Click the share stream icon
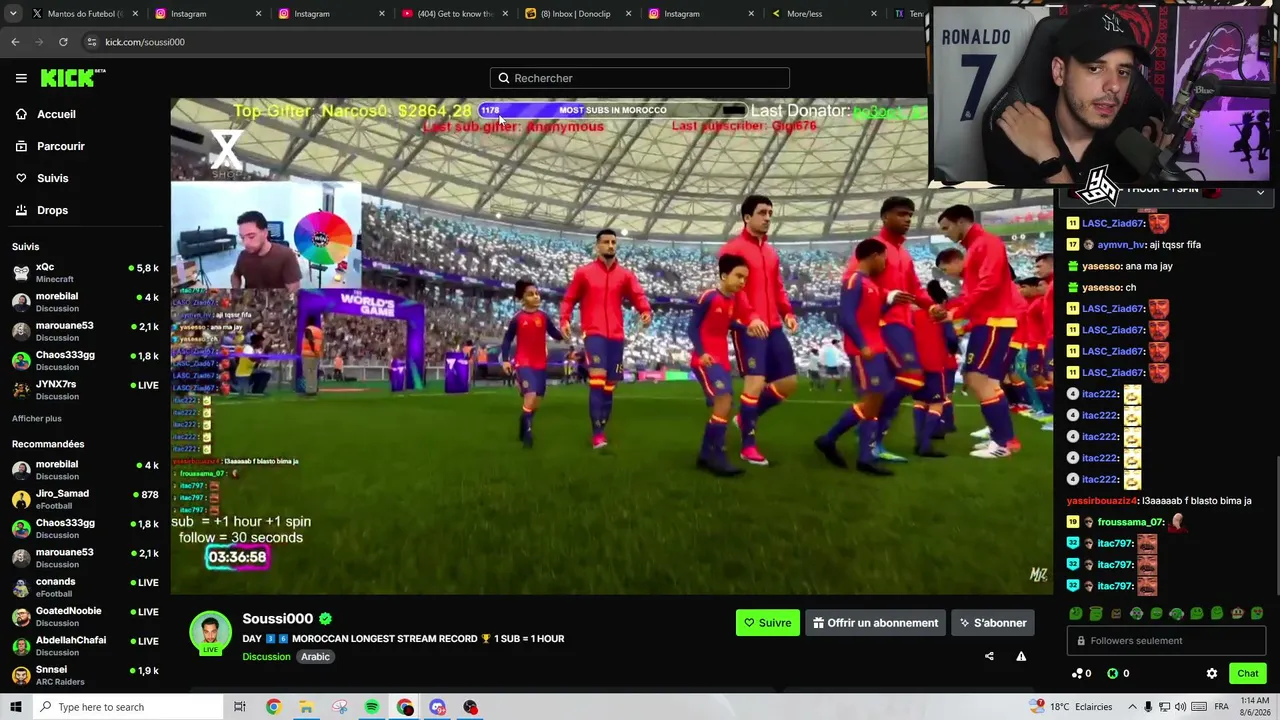This screenshot has width=1280, height=720. tap(989, 656)
